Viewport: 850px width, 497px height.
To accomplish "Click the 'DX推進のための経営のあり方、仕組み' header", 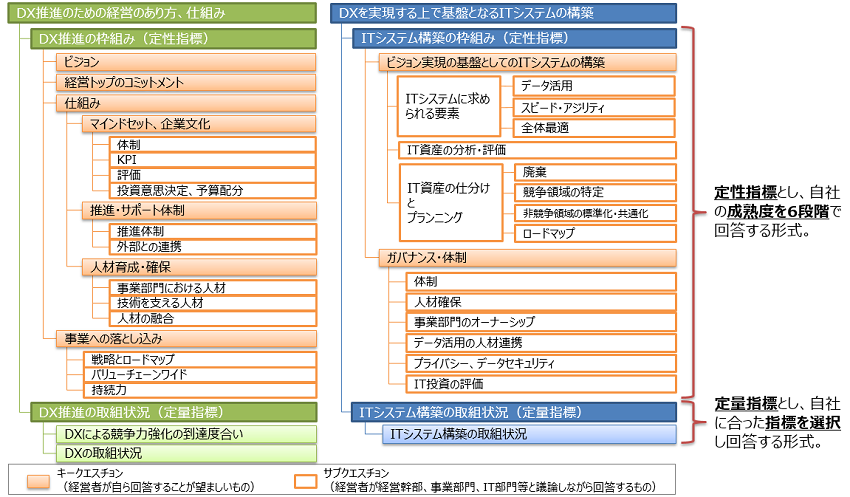I will [x=162, y=13].
